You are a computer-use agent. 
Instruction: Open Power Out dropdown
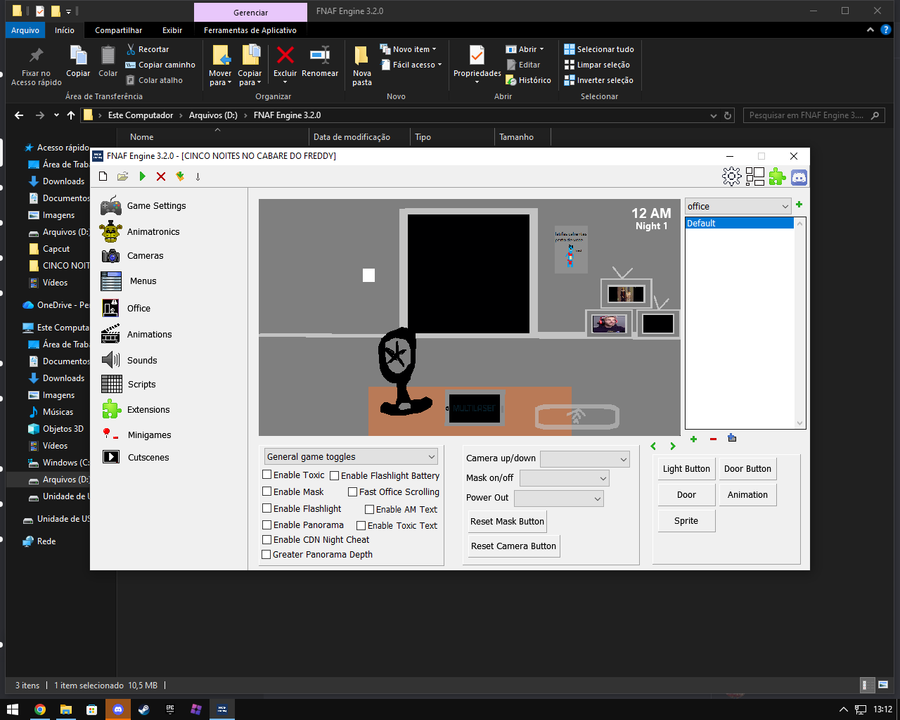[x=558, y=498]
